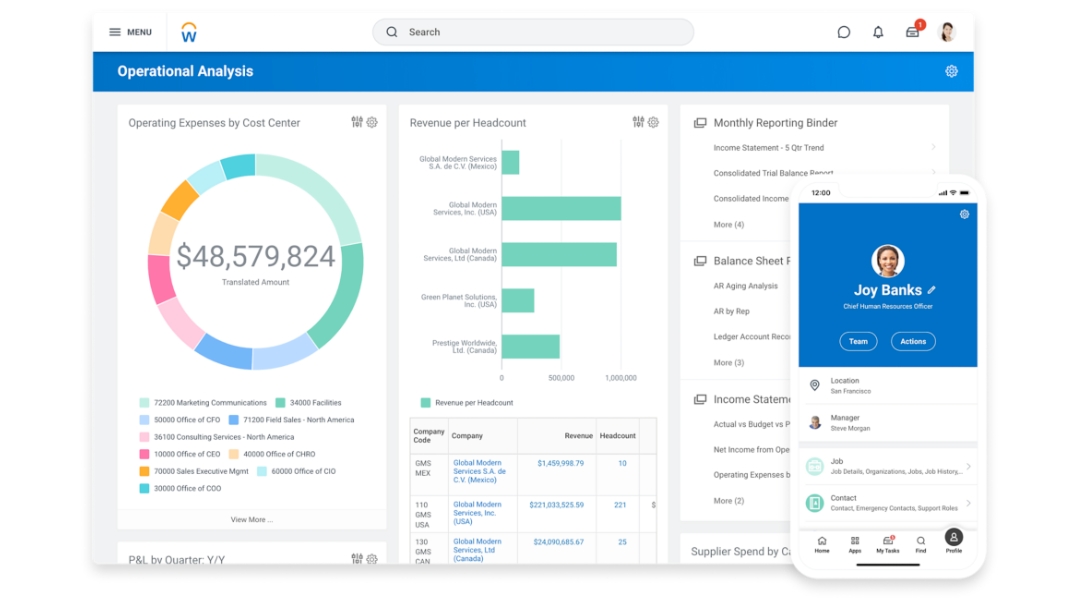Tap the Apps icon in phone navigation
This screenshot has width=1079, height=600.
pyautogui.click(x=855, y=543)
